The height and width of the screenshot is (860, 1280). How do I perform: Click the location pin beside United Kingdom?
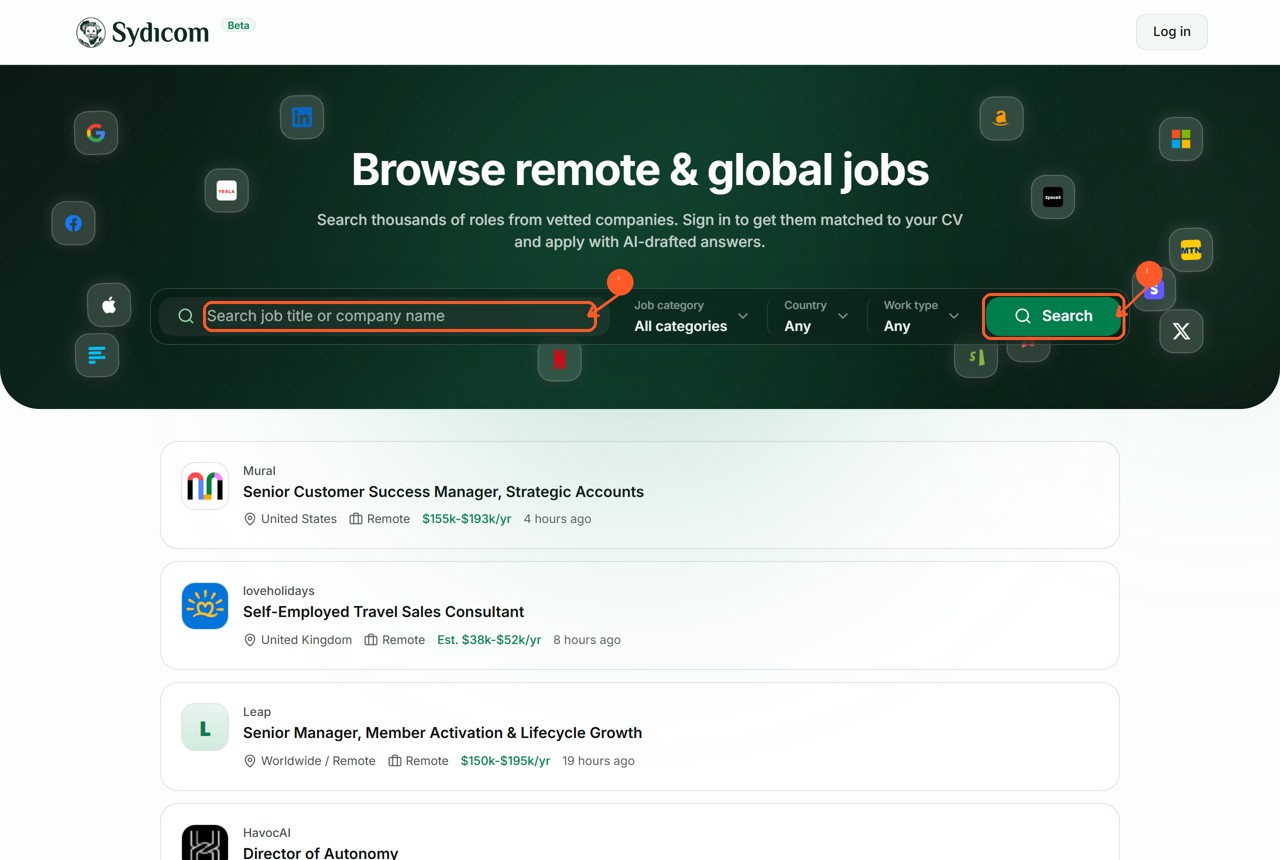250,640
